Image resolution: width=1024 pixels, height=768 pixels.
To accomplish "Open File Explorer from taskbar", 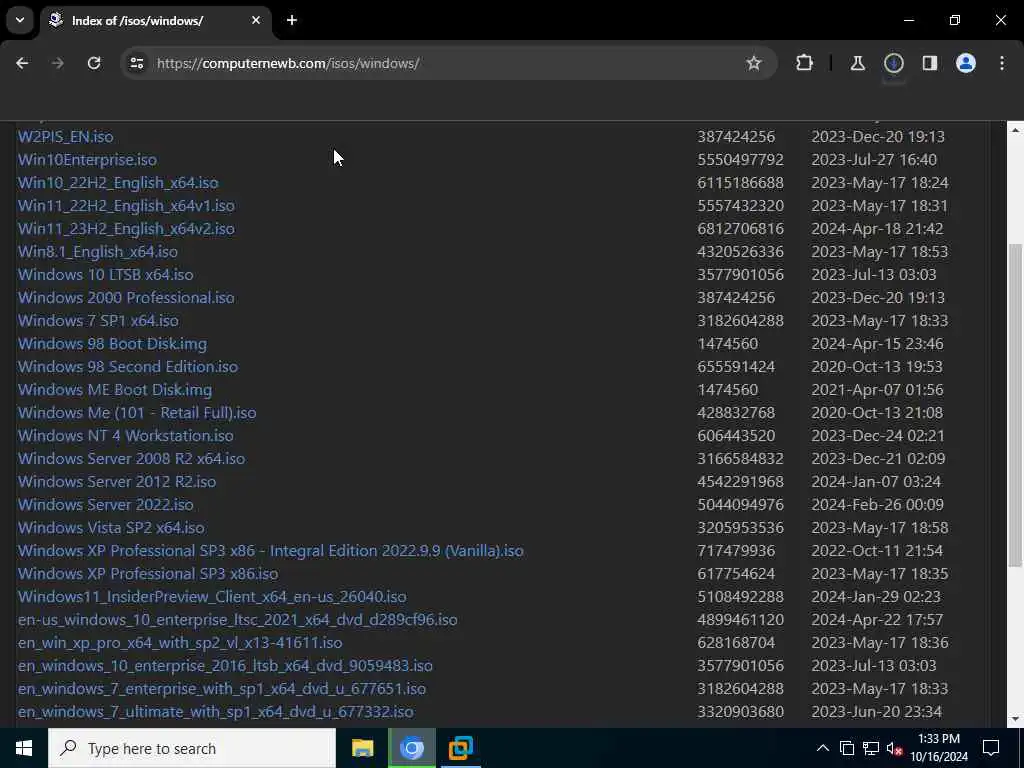I will 362,748.
